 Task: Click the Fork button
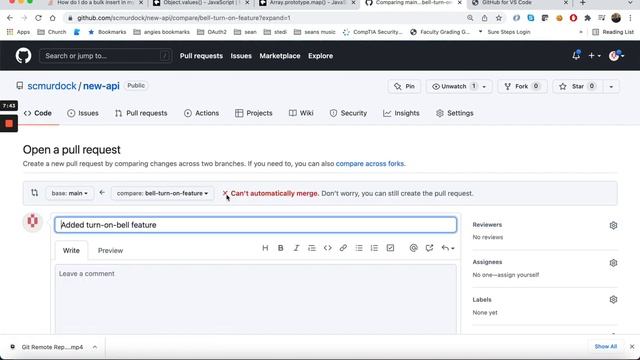tap(522, 87)
